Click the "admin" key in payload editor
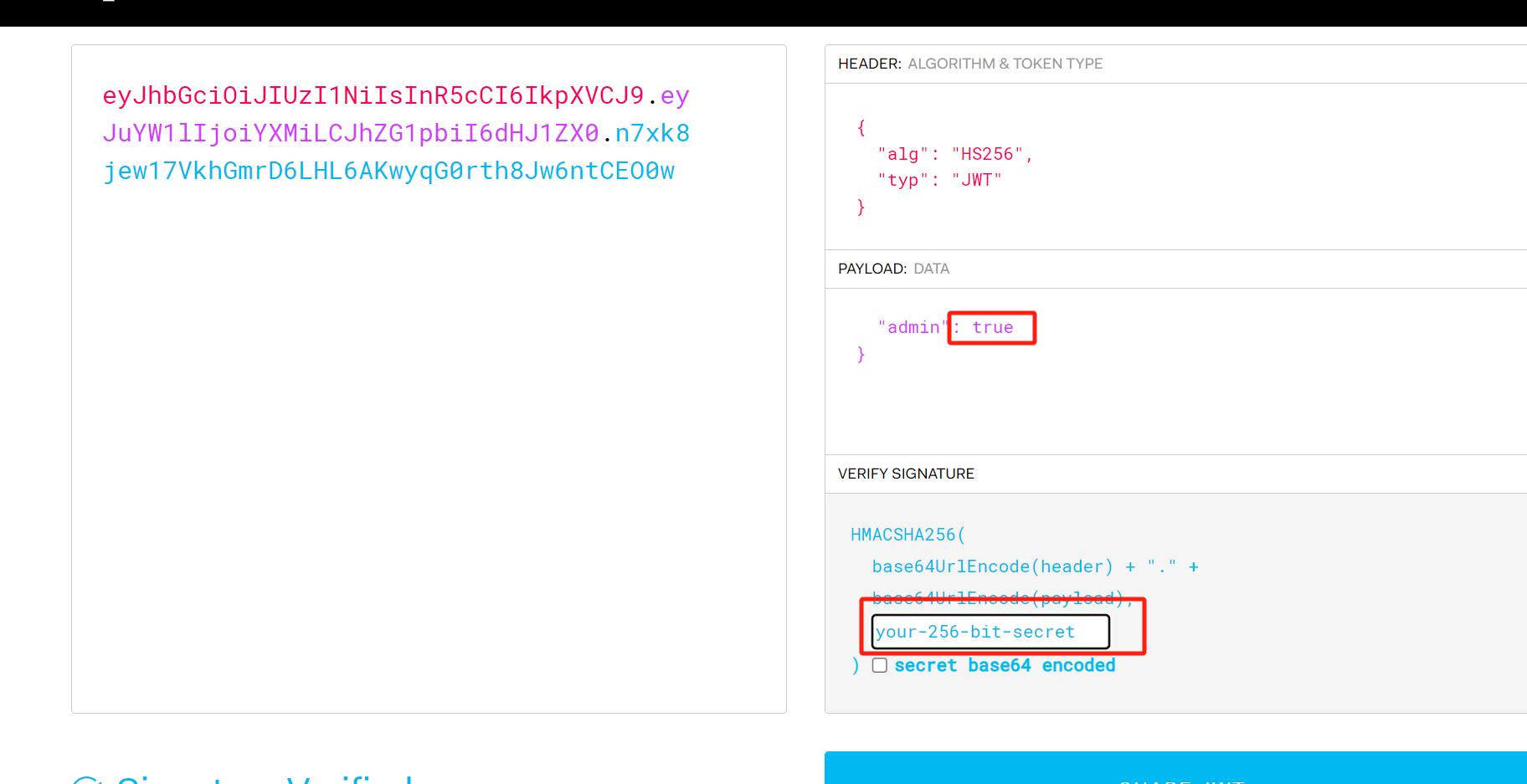 pyautogui.click(x=913, y=327)
